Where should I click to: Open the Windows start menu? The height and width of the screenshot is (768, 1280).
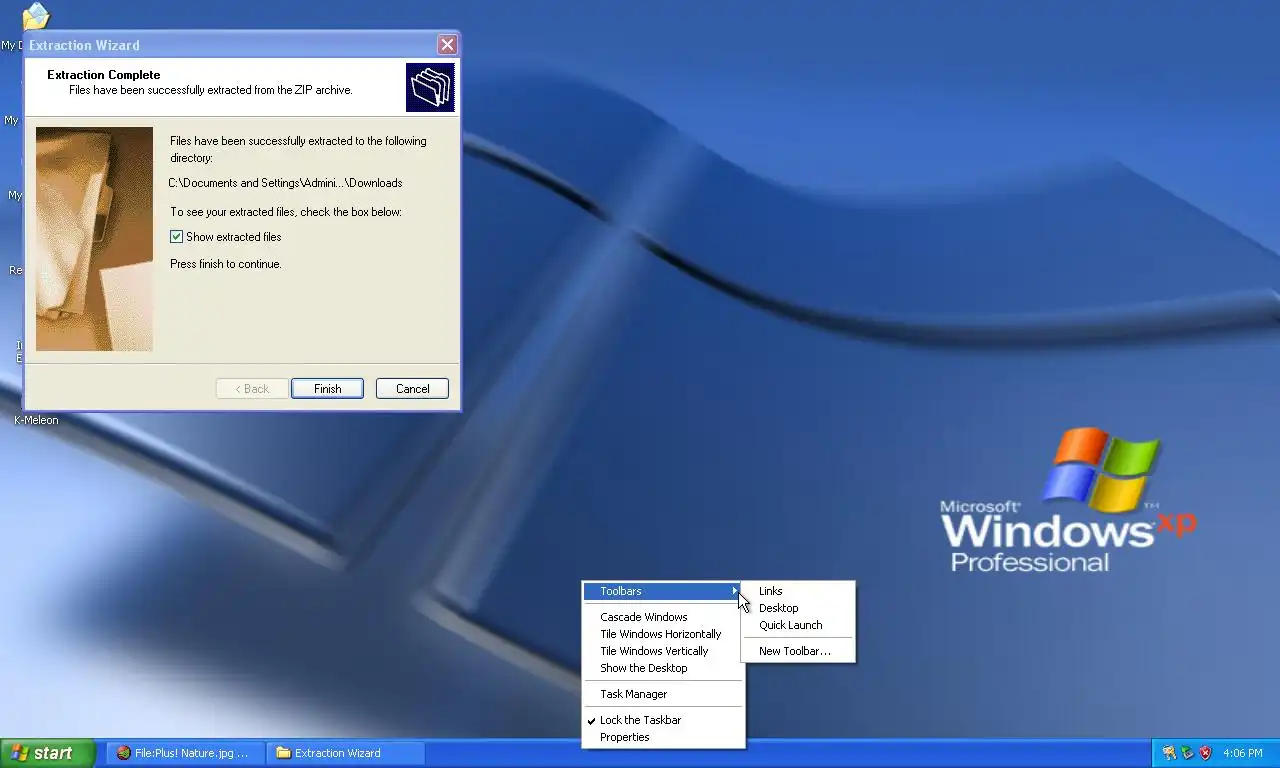point(47,753)
